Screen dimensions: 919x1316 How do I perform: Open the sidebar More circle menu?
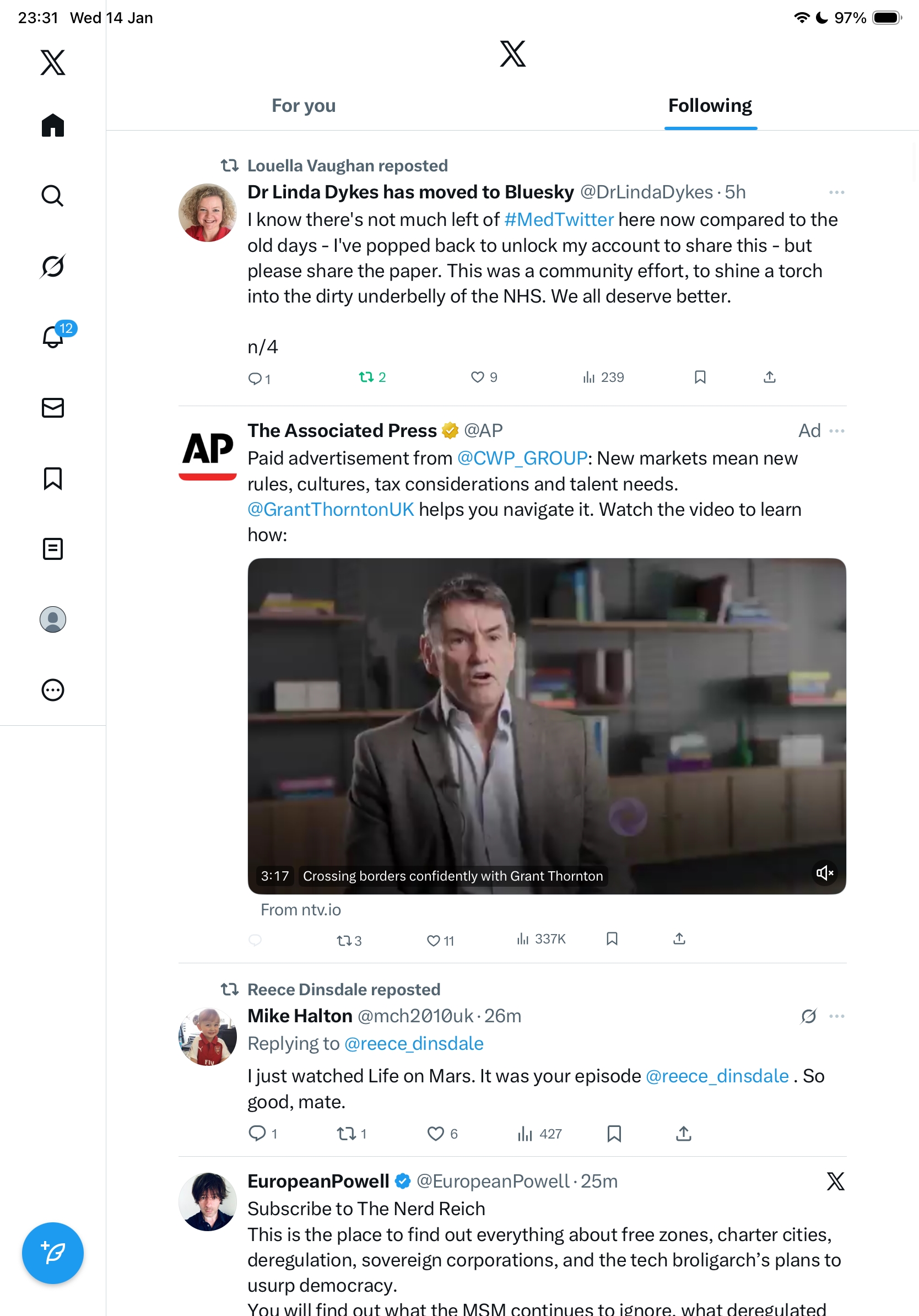point(53,689)
